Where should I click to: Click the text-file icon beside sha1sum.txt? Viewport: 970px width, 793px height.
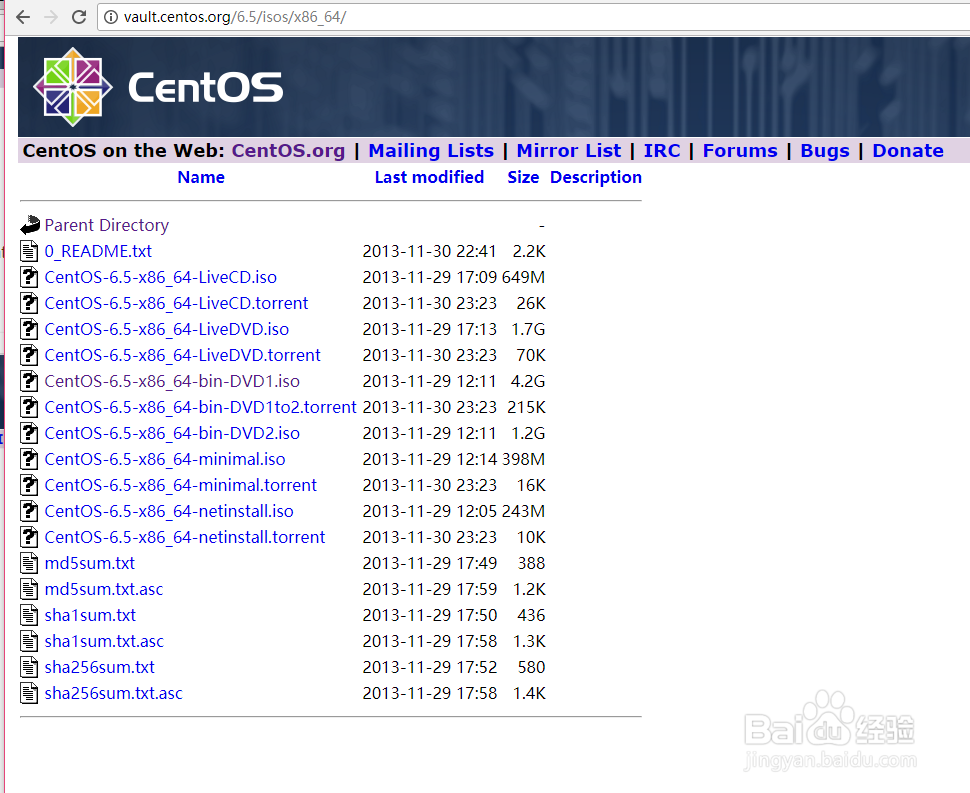[29, 614]
